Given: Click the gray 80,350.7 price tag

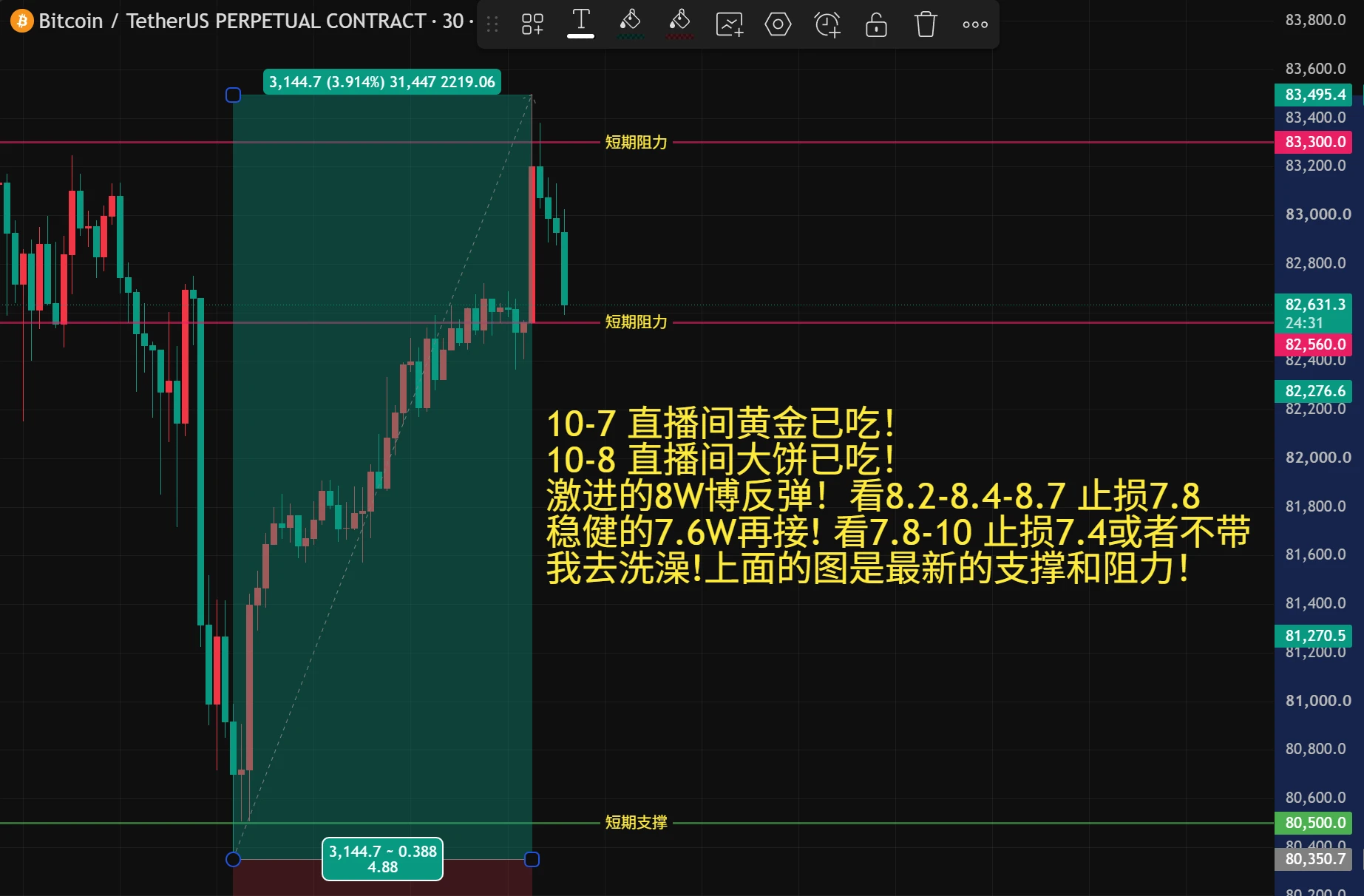Looking at the screenshot, I should point(1314,859).
